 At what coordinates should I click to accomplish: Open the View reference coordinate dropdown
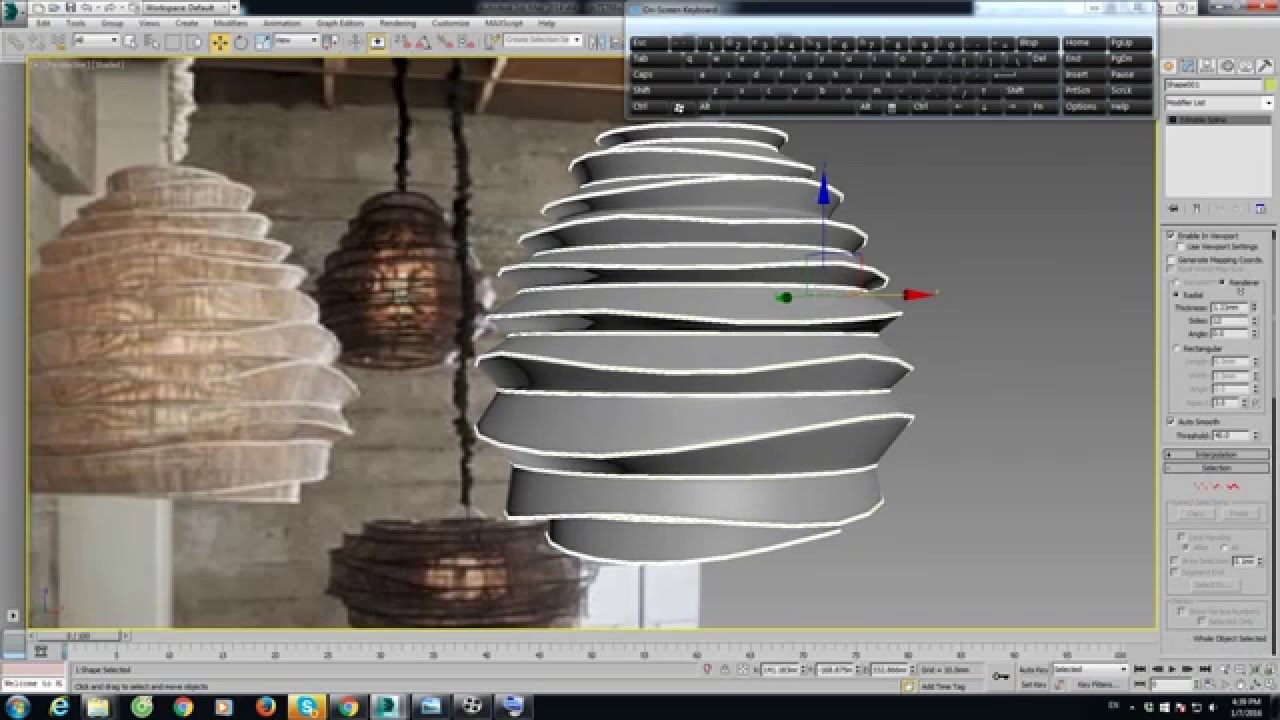[297, 41]
